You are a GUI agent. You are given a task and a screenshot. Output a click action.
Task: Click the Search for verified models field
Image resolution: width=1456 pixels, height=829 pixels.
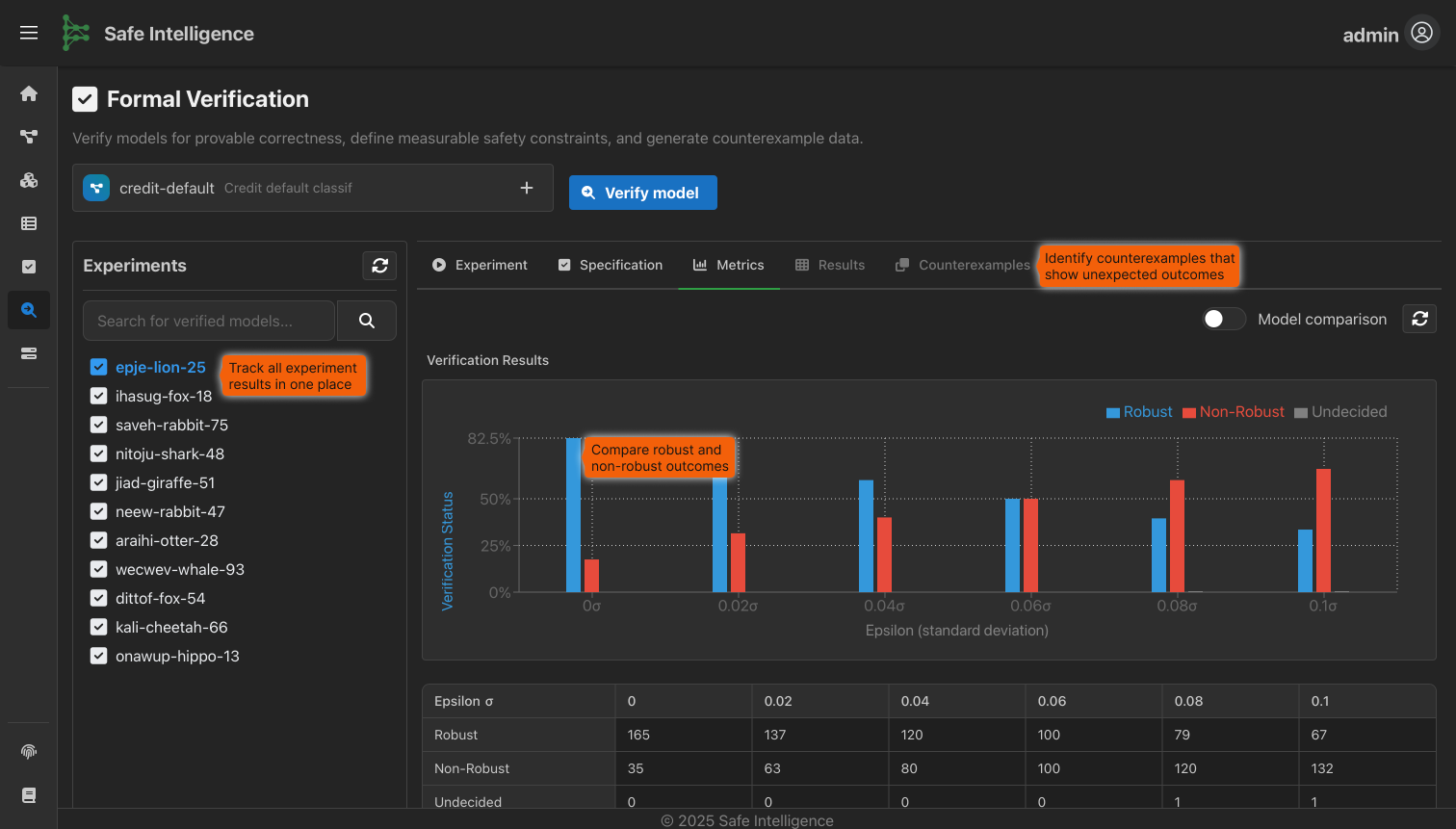tap(209, 321)
